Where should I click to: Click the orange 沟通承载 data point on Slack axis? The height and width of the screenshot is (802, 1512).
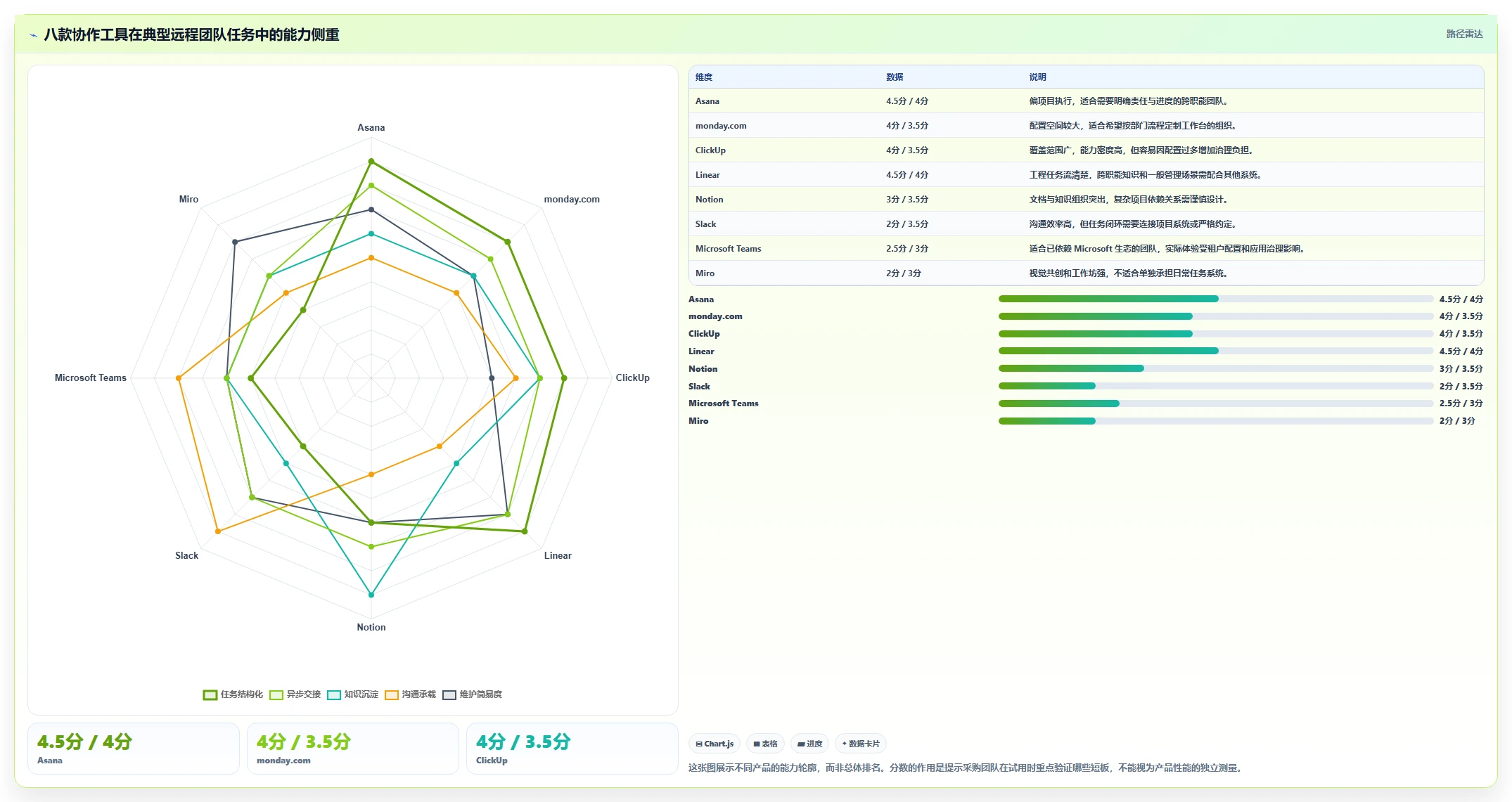(218, 531)
